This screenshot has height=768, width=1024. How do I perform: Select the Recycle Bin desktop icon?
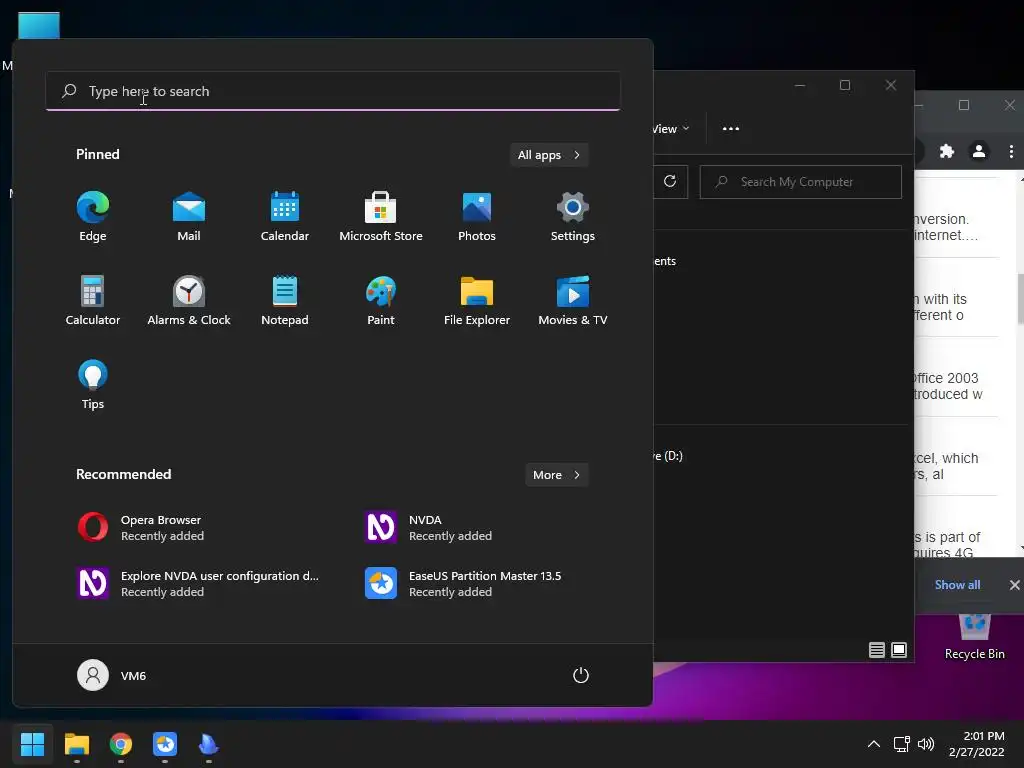[x=974, y=637]
